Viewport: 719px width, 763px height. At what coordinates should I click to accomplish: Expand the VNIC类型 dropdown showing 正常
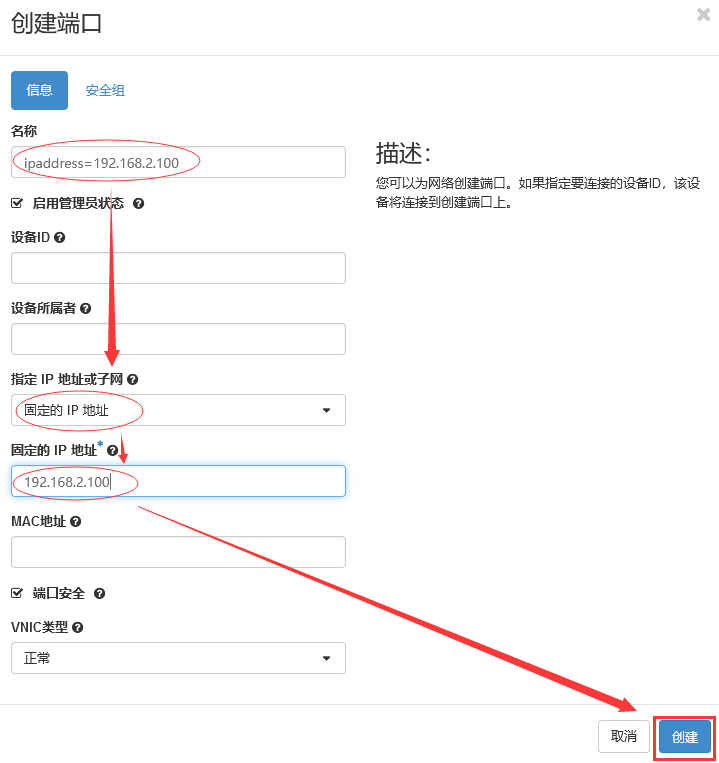point(179,658)
